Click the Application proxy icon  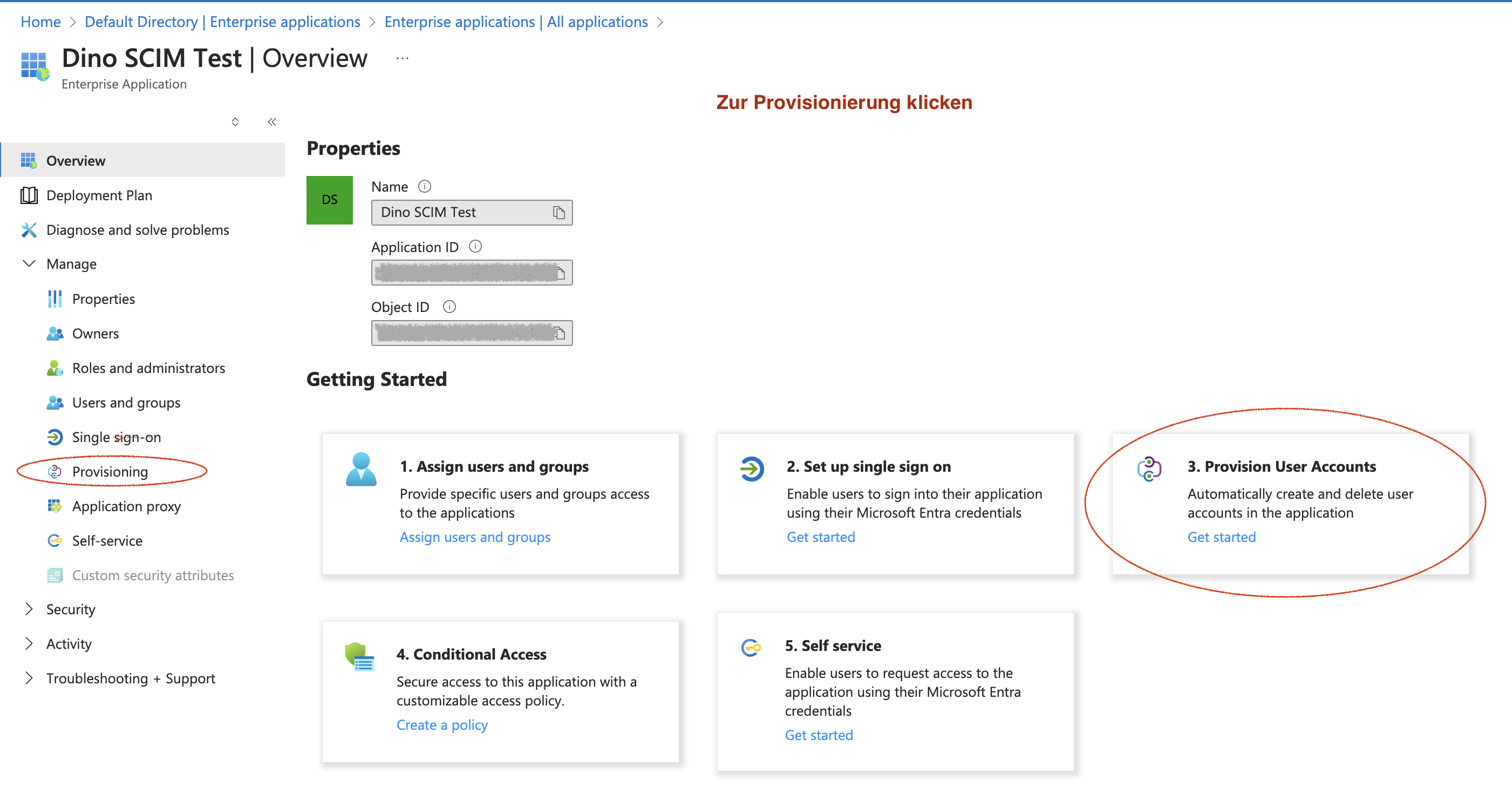(55, 506)
